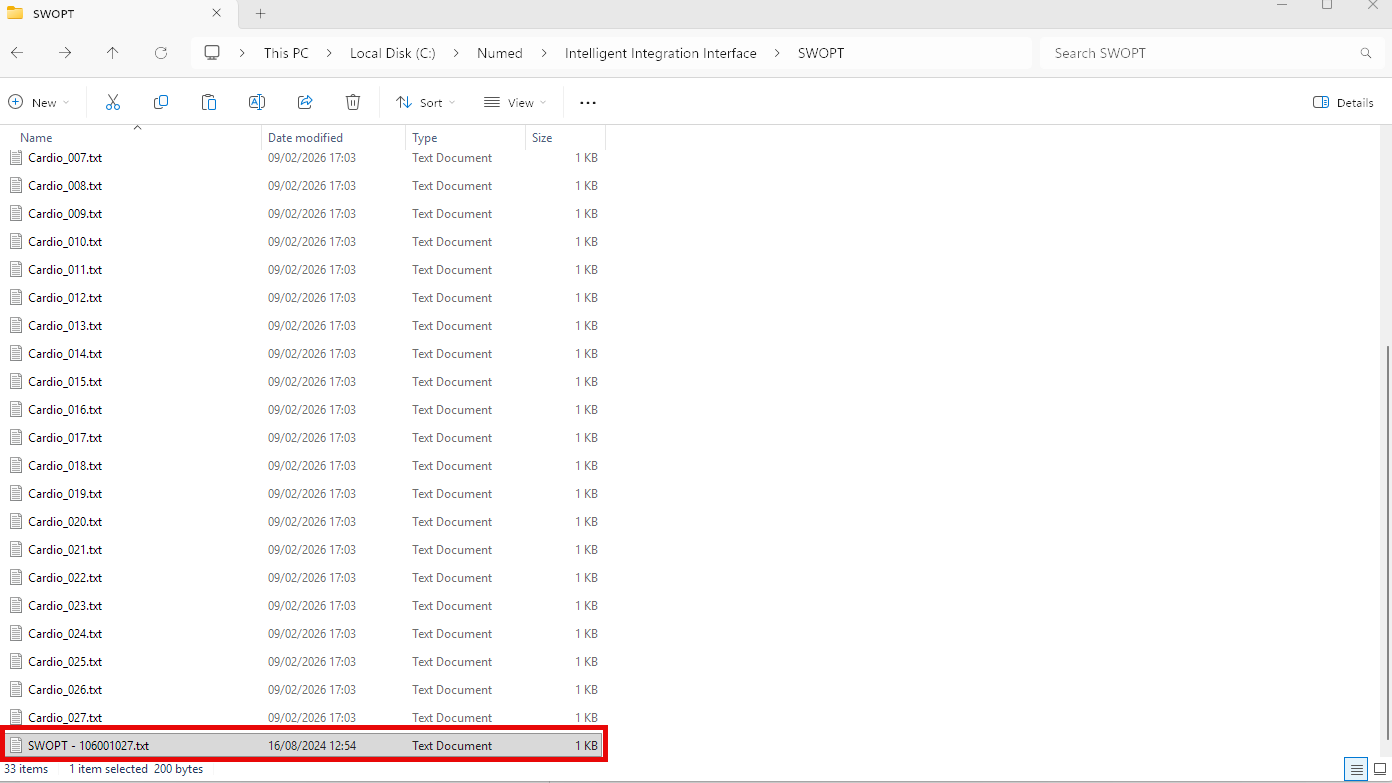Open the See more ellipsis menu
Screen dimensions: 1392x783
click(x=588, y=102)
